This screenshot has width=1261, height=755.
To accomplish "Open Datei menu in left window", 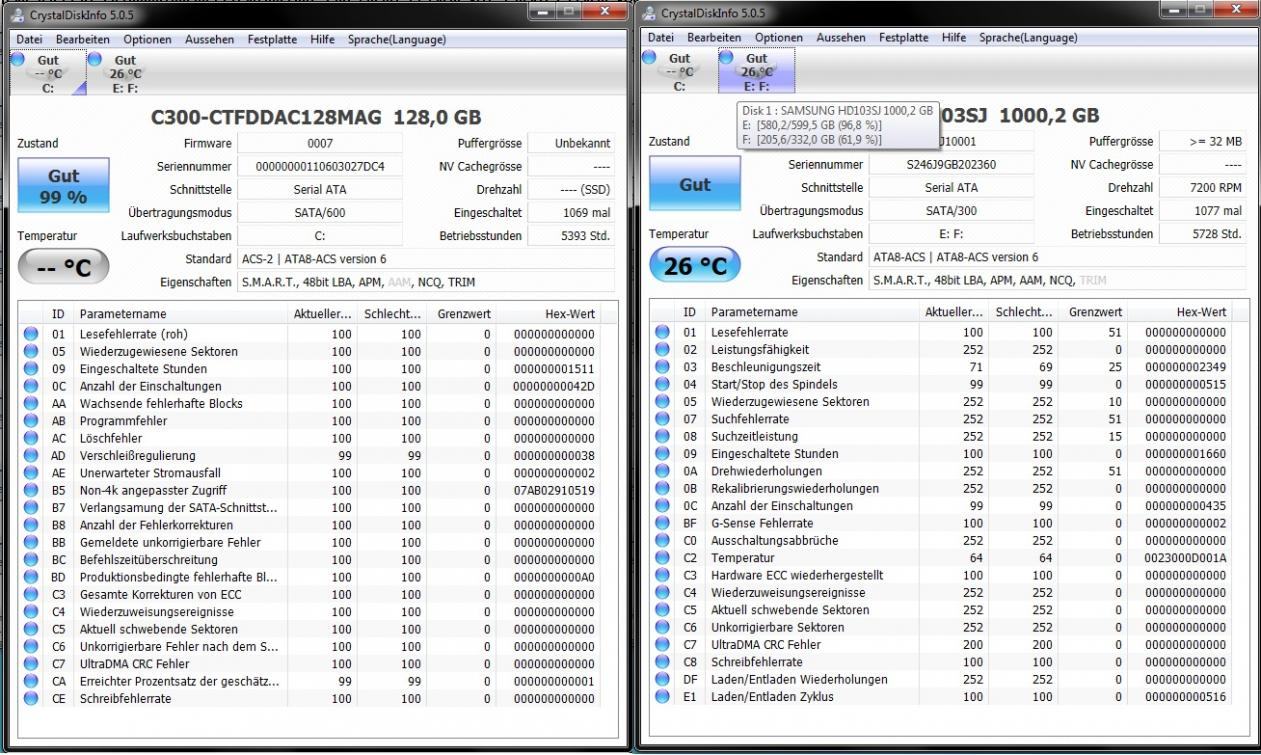I will pos(30,39).
